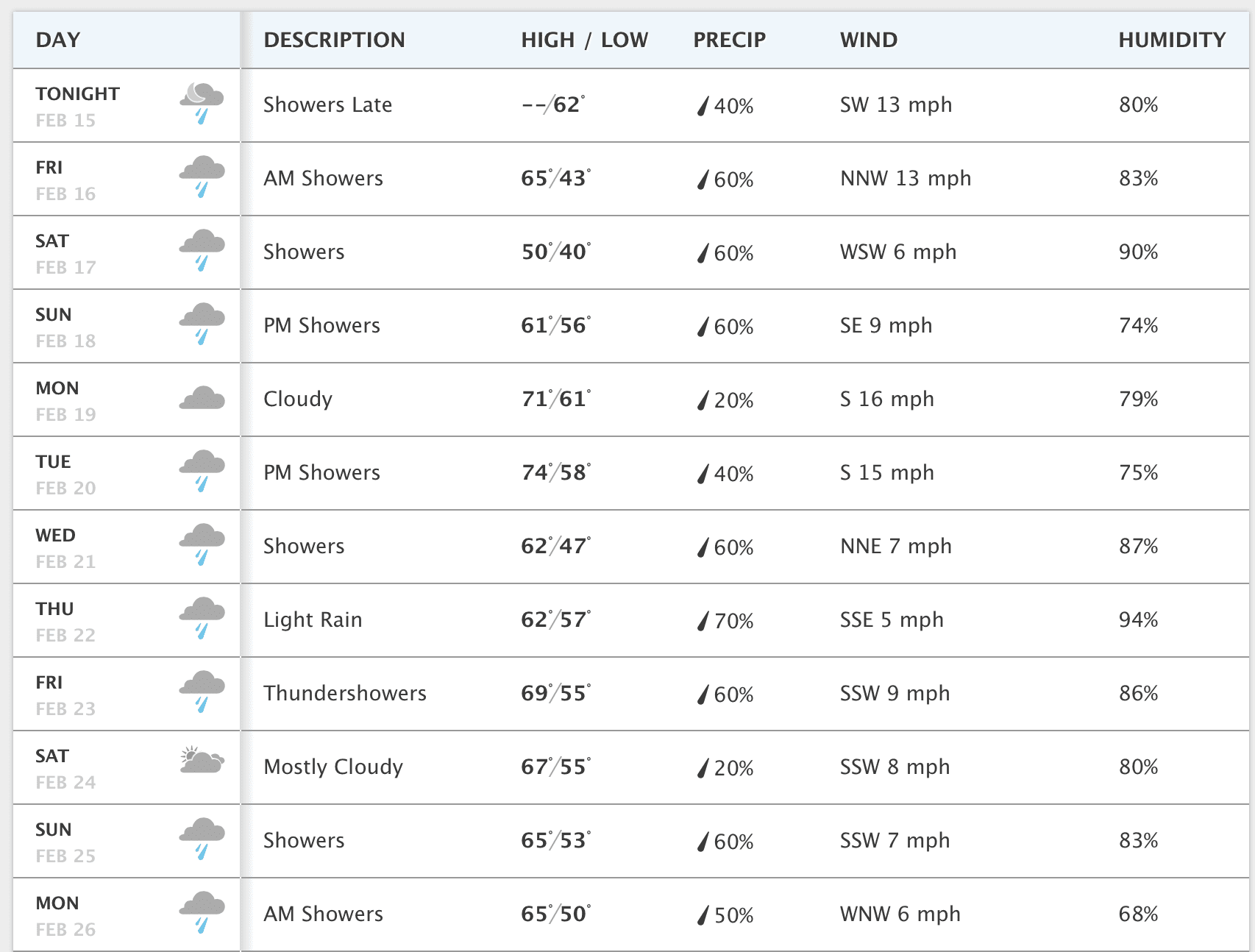
Task: Click the WIND column header
Action: [x=869, y=40]
